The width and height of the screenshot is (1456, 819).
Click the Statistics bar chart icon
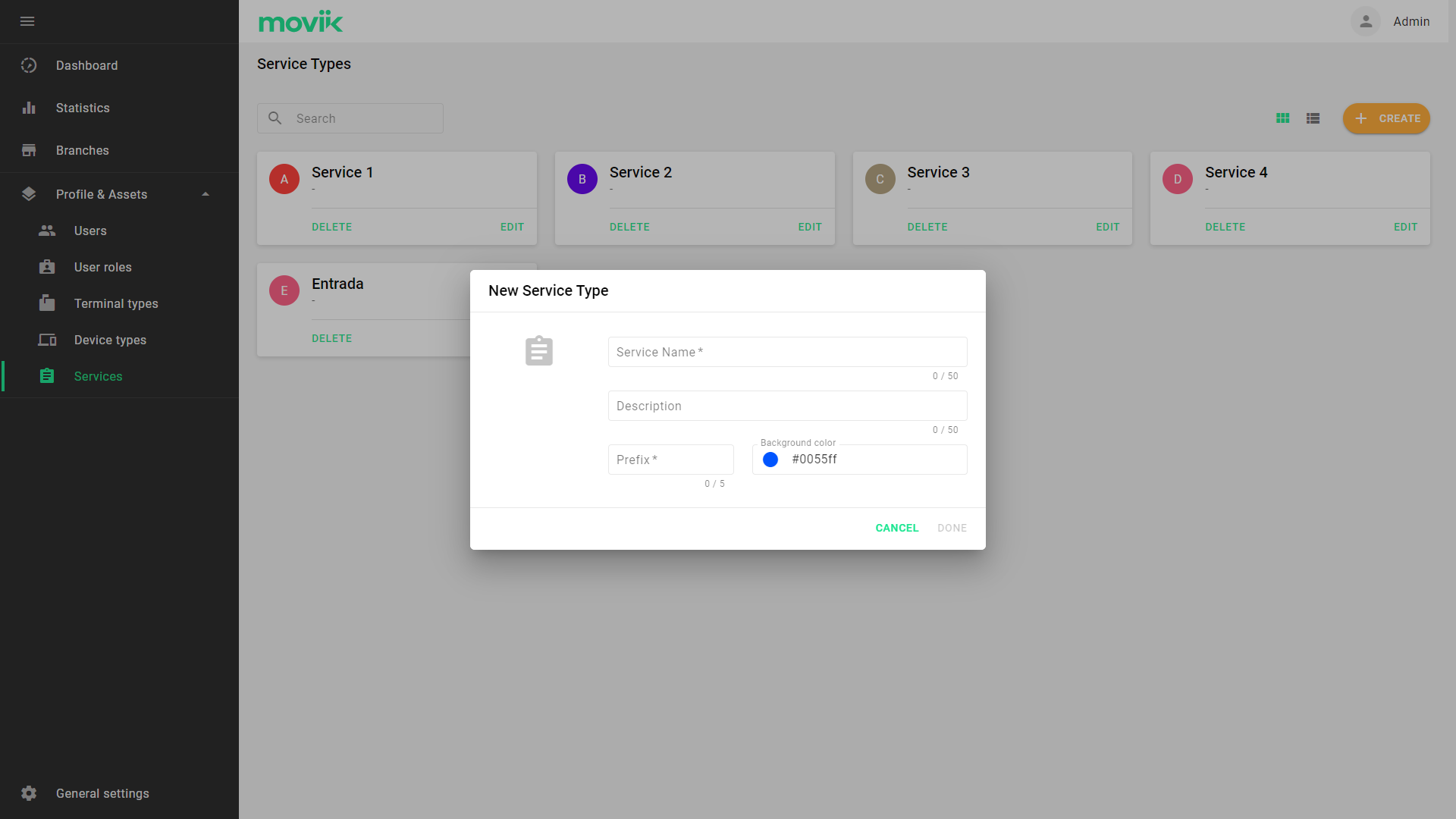pos(29,108)
